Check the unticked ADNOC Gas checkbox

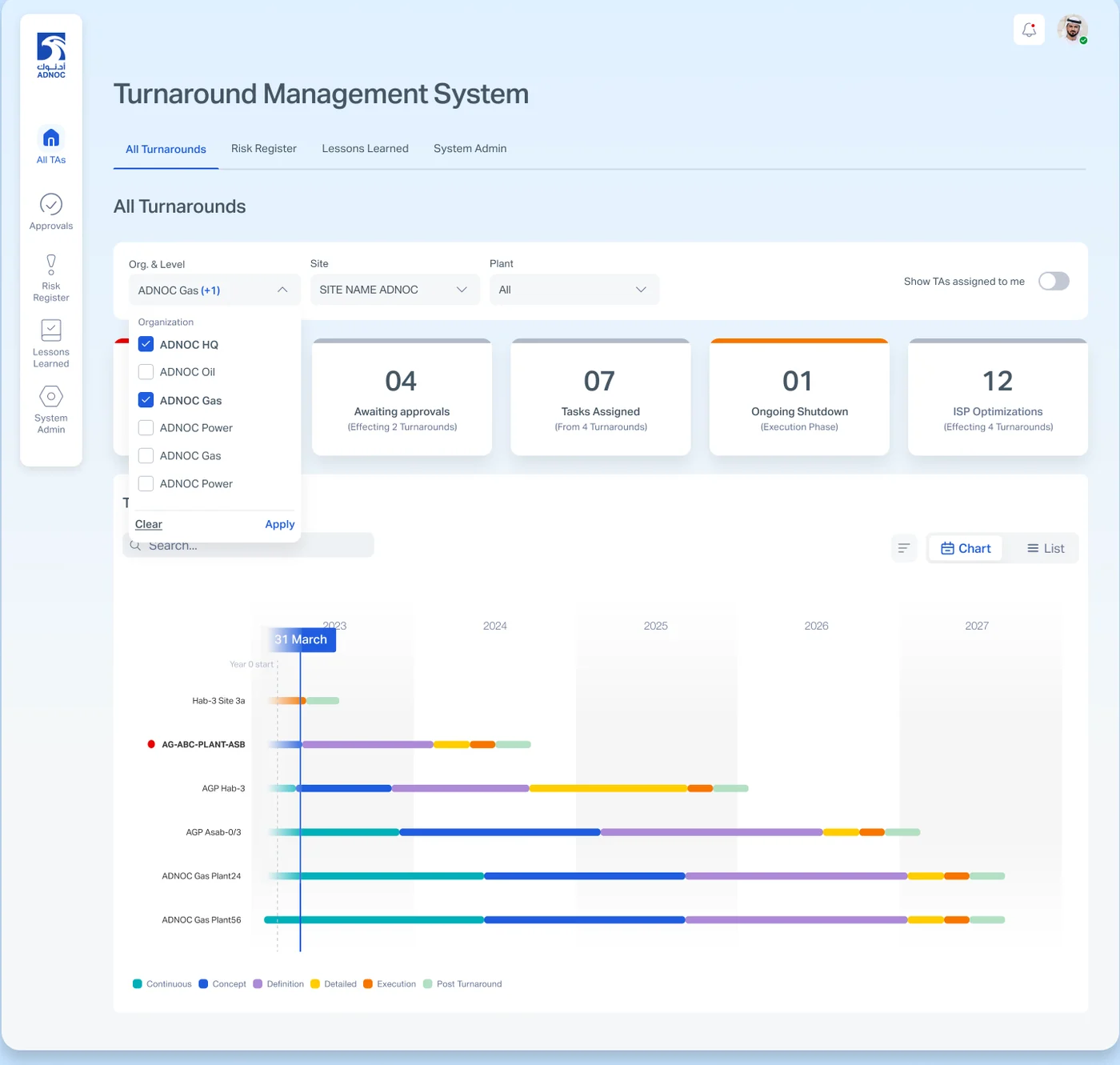pyautogui.click(x=146, y=456)
